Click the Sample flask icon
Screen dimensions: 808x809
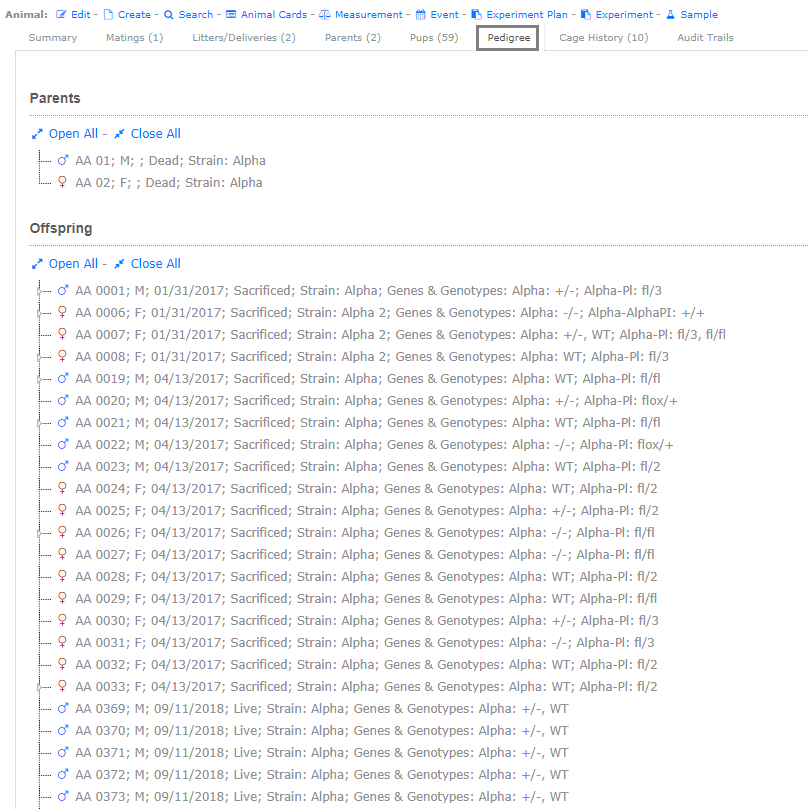[x=671, y=14]
